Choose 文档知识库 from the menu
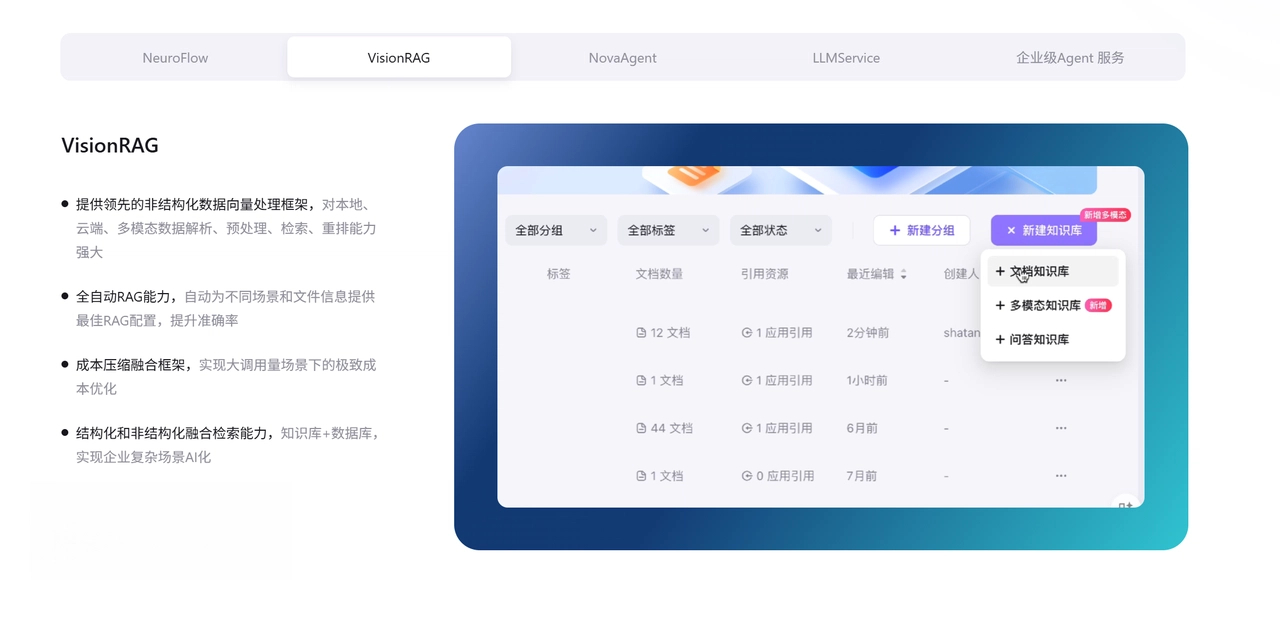 [x=1039, y=272]
